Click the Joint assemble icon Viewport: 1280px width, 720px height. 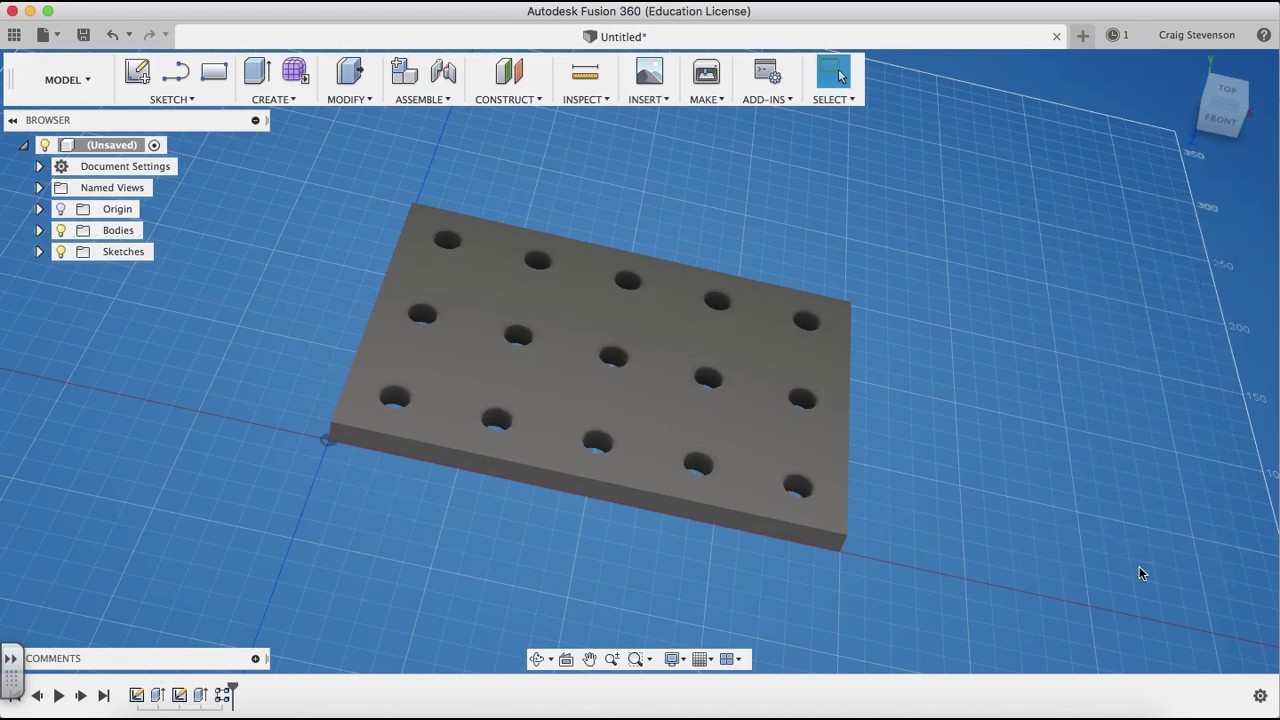click(x=443, y=71)
